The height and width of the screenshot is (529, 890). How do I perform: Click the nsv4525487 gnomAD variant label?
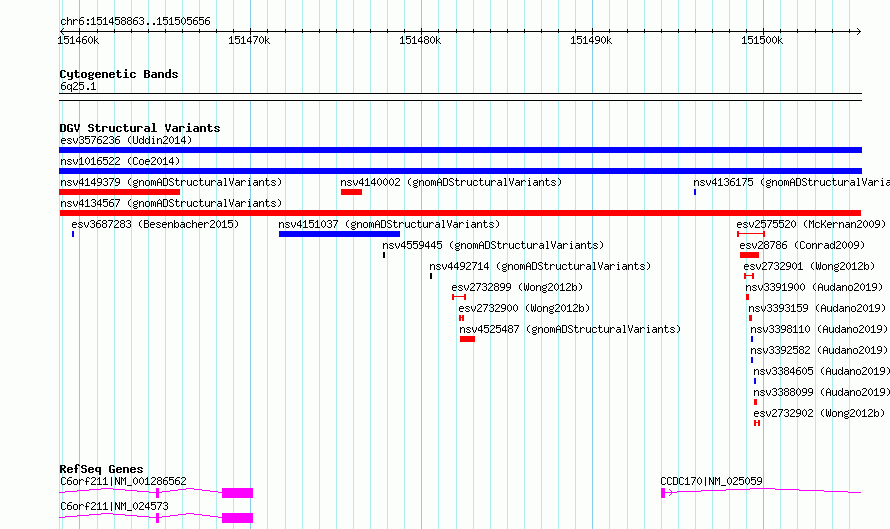[x=570, y=329]
